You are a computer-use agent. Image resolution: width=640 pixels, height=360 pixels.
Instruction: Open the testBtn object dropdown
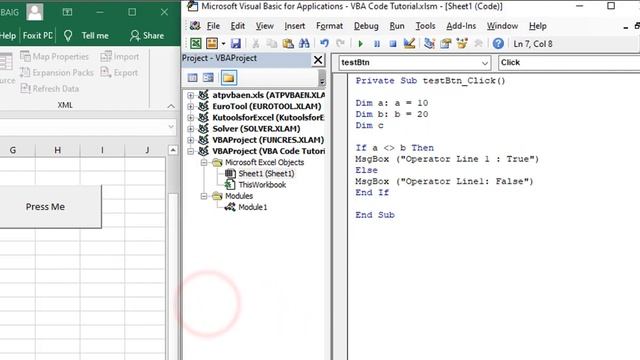[484, 63]
